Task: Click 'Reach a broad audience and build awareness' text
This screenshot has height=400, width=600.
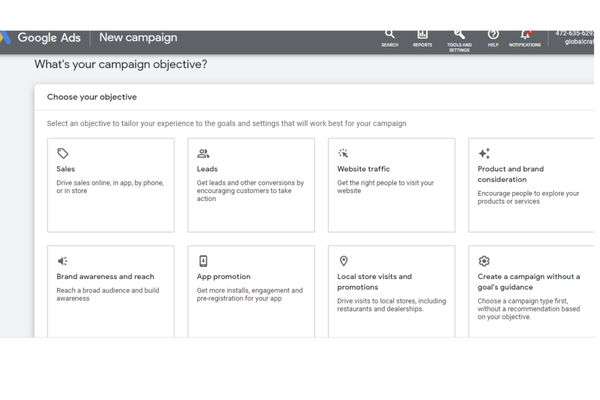Action: pyautogui.click(x=108, y=294)
